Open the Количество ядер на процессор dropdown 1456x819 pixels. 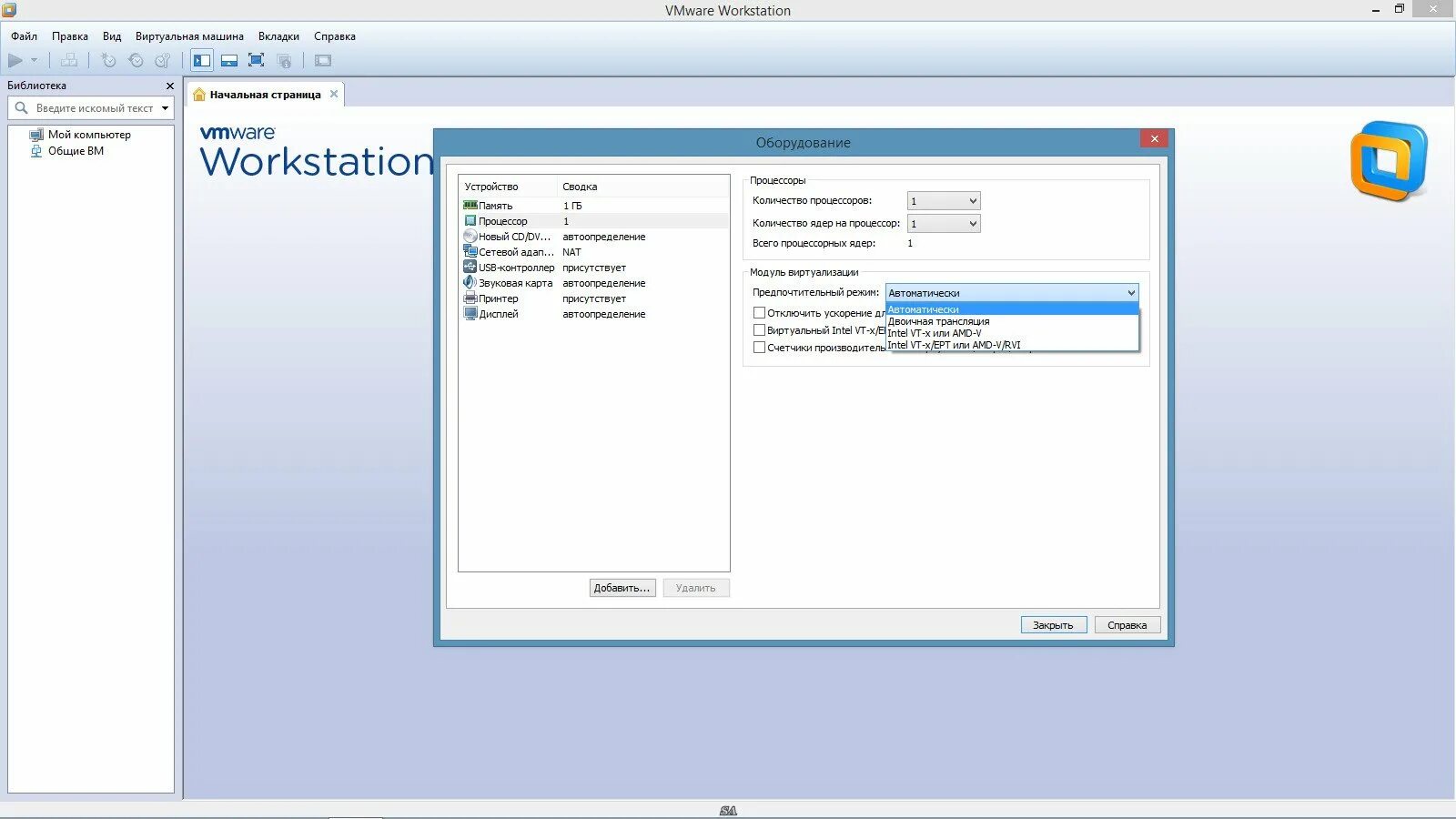(944, 224)
